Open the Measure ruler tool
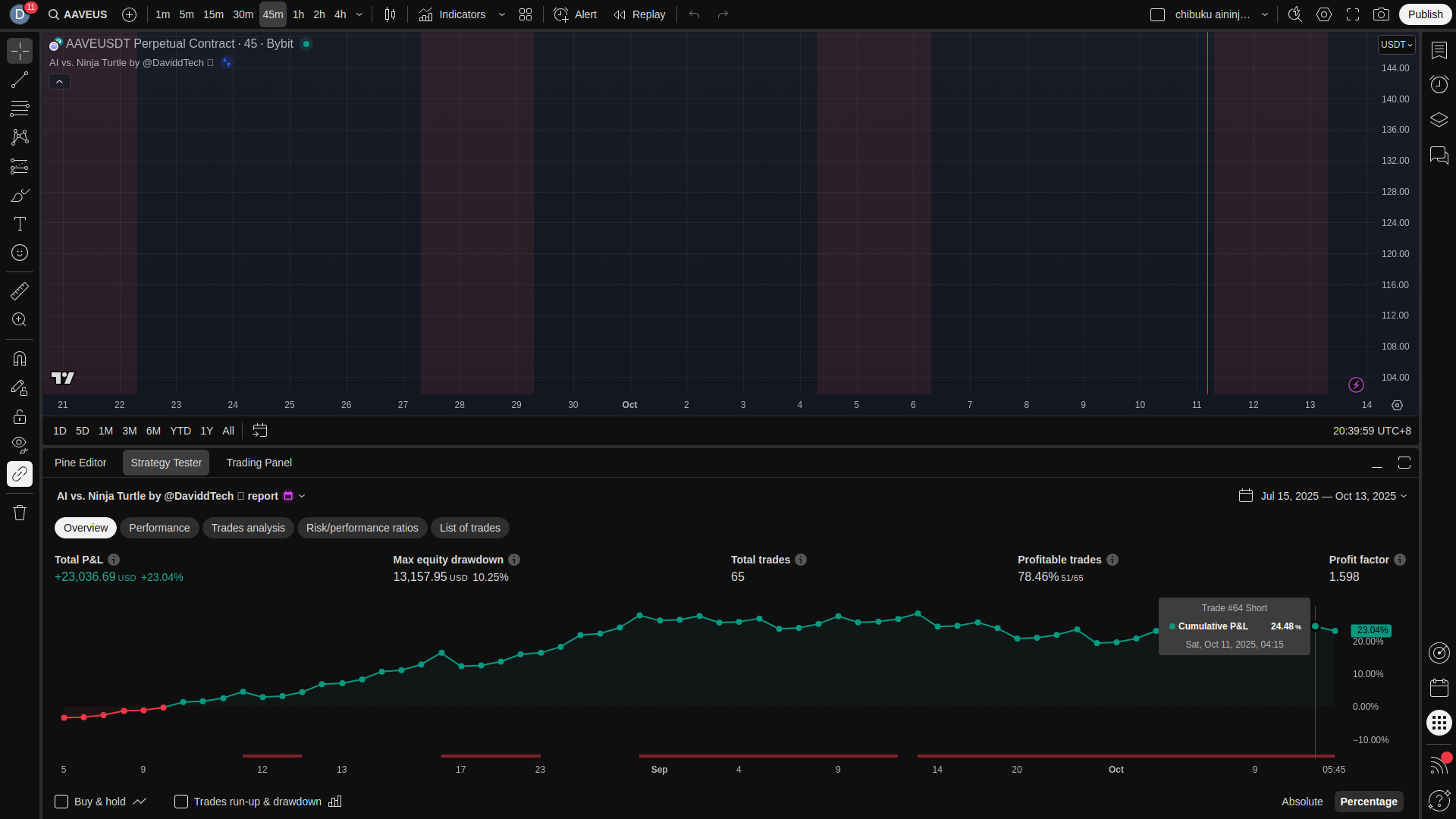1456x819 pixels. click(20, 291)
